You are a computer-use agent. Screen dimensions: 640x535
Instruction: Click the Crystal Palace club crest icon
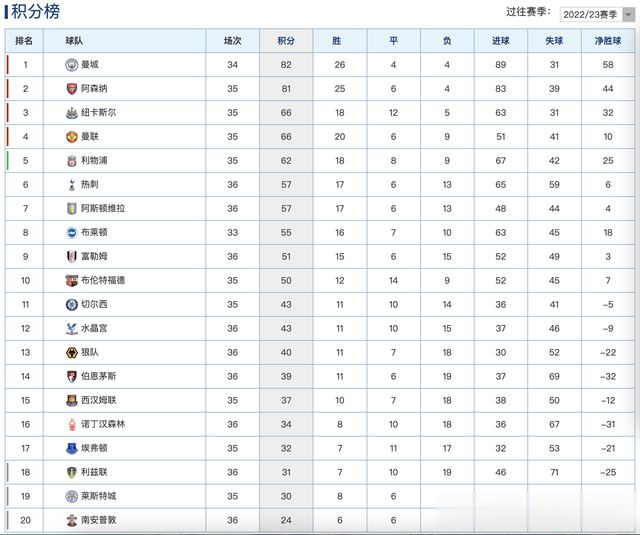[71, 329]
